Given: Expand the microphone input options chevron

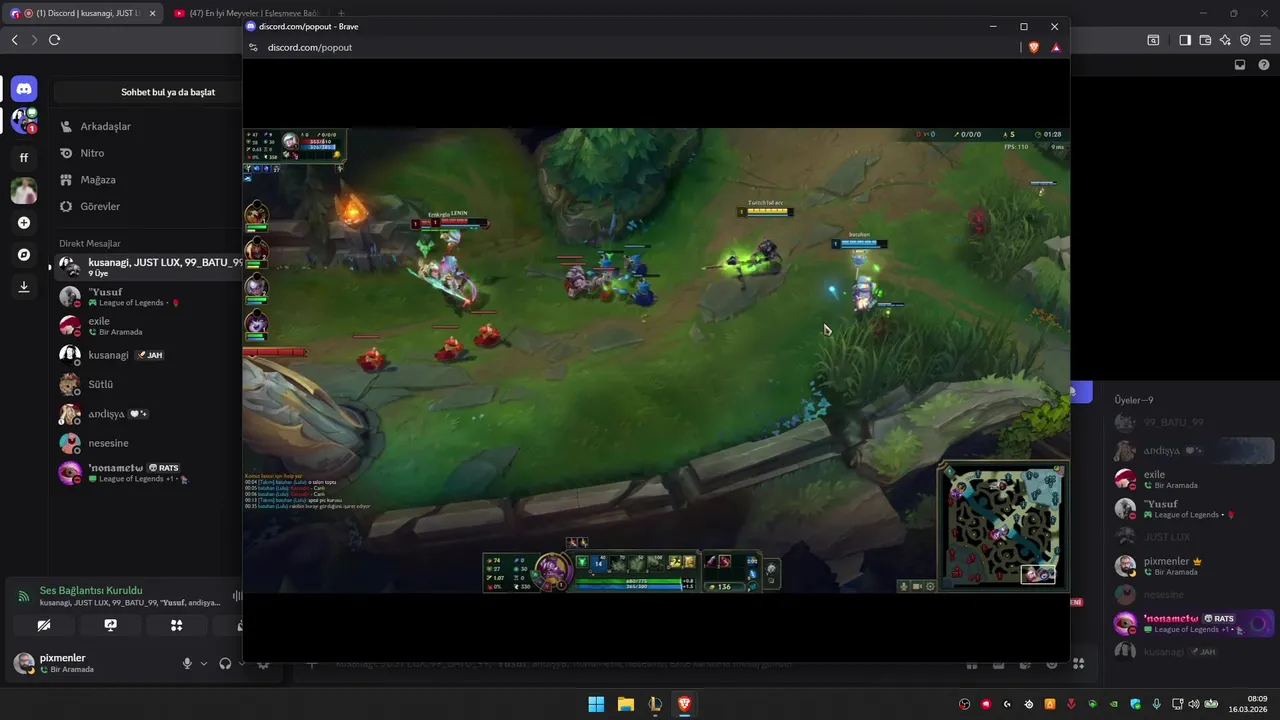Looking at the screenshot, I should click(x=204, y=663).
